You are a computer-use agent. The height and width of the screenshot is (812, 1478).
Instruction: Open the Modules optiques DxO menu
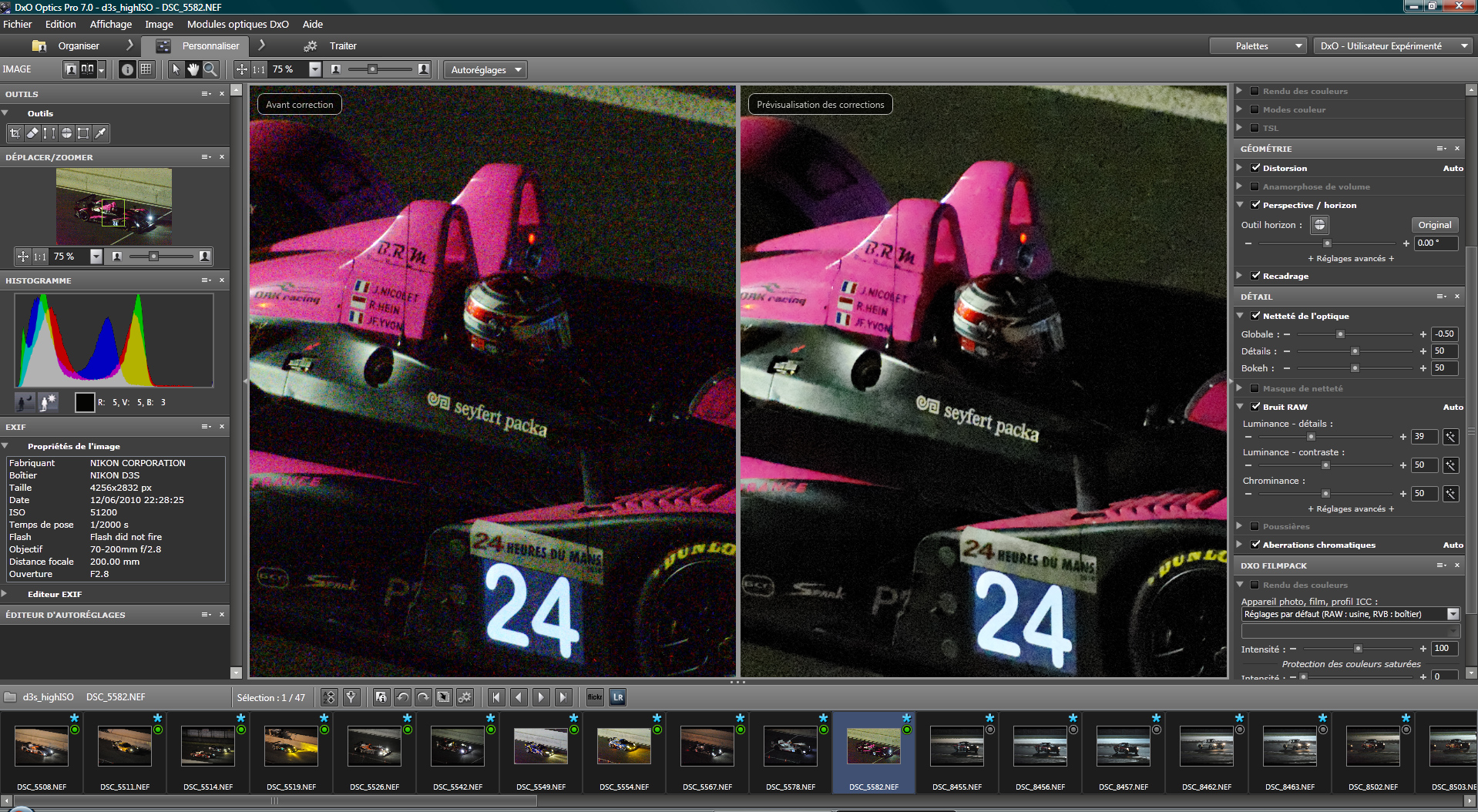(x=238, y=25)
